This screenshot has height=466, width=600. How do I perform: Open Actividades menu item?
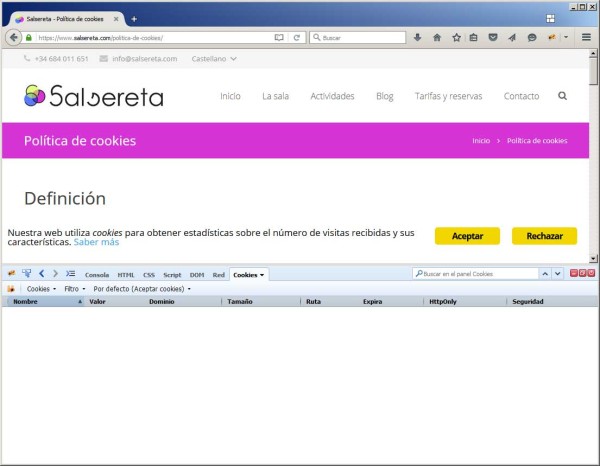point(332,96)
